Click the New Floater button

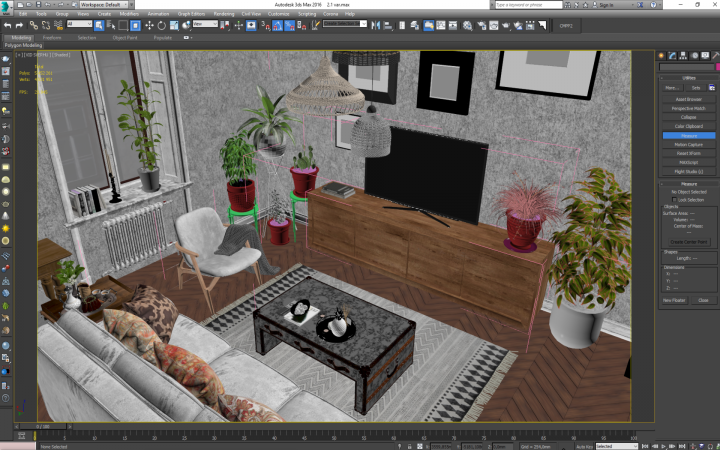click(674, 300)
